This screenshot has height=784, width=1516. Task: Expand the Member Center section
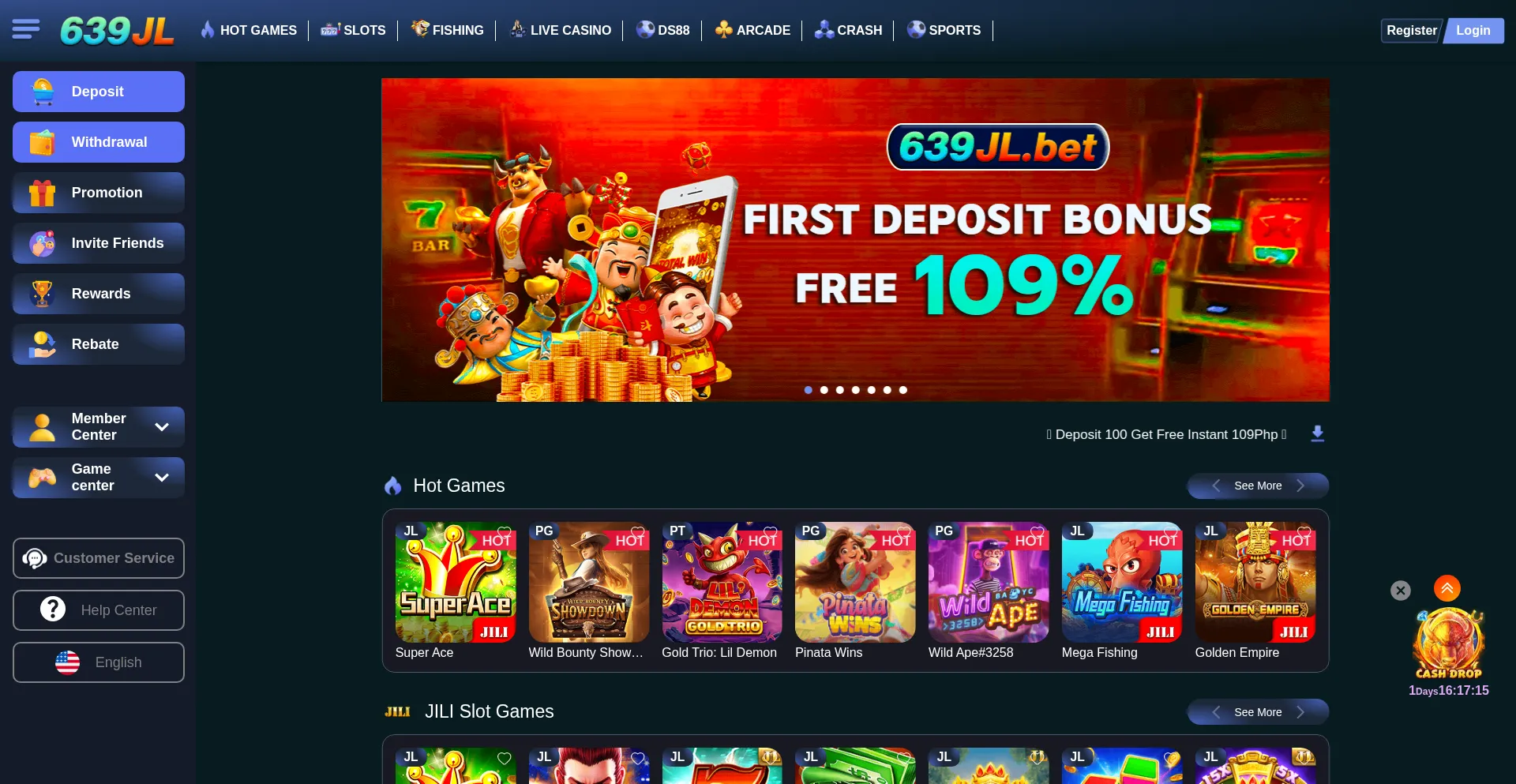coord(99,427)
